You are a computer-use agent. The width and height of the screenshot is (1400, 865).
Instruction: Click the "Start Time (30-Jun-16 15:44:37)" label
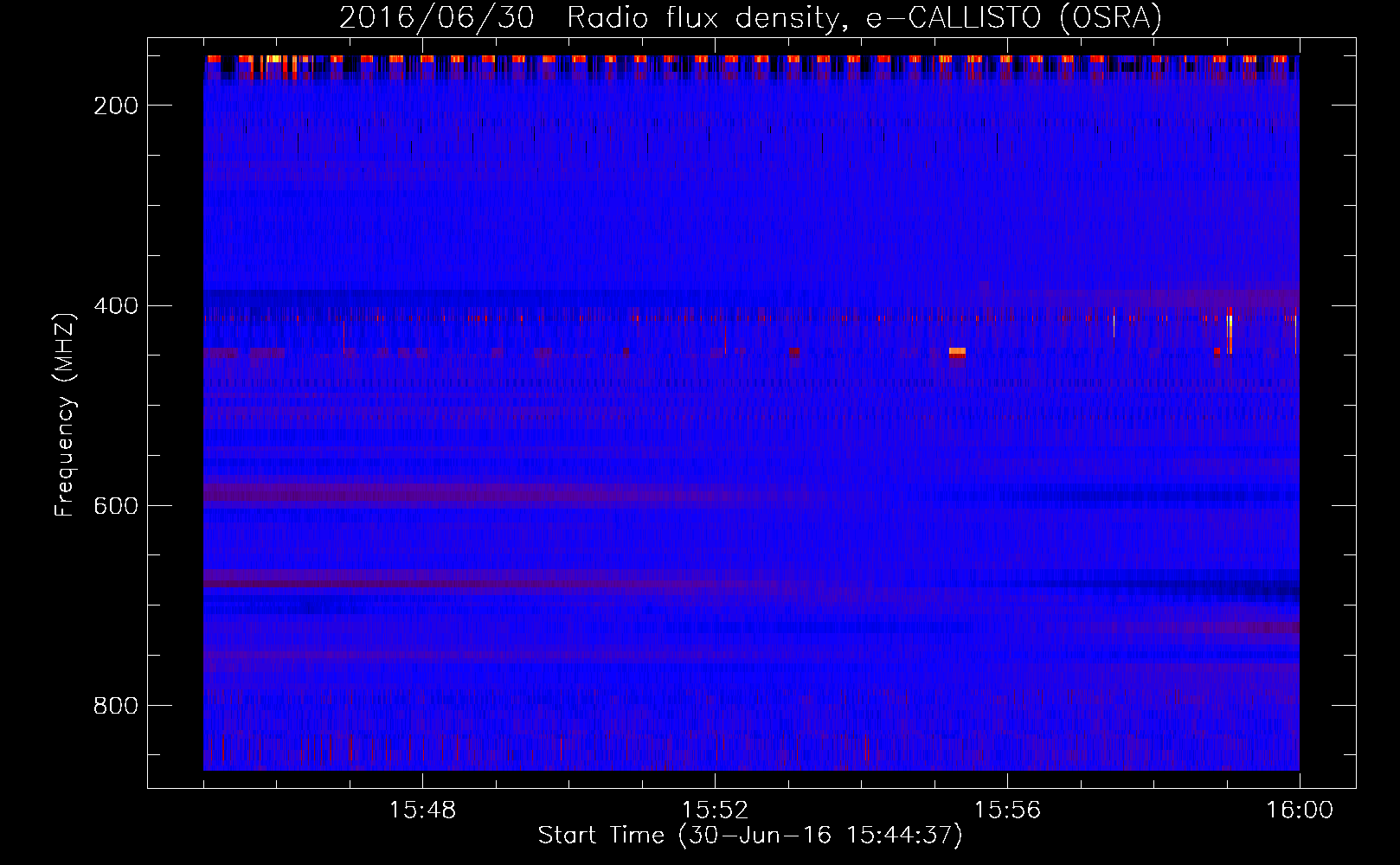tap(750, 836)
